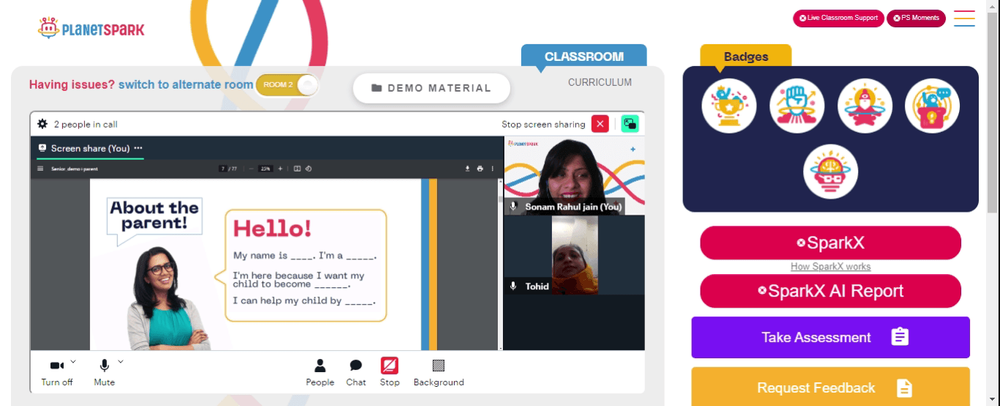Click the PlanetSpark logo
Screen dimensions: 1000x406
pyautogui.click(x=91, y=28)
